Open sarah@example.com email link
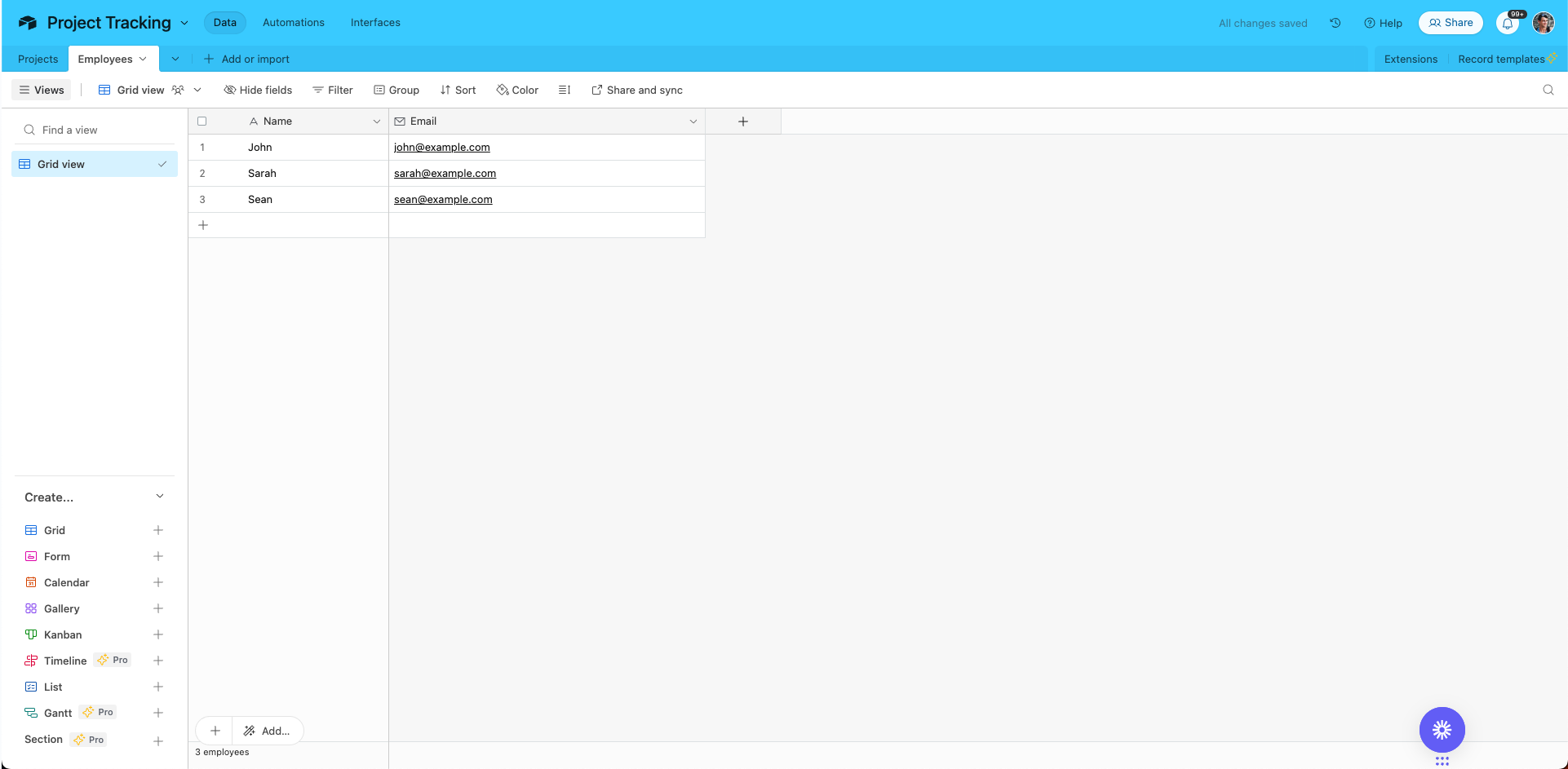 click(445, 173)
